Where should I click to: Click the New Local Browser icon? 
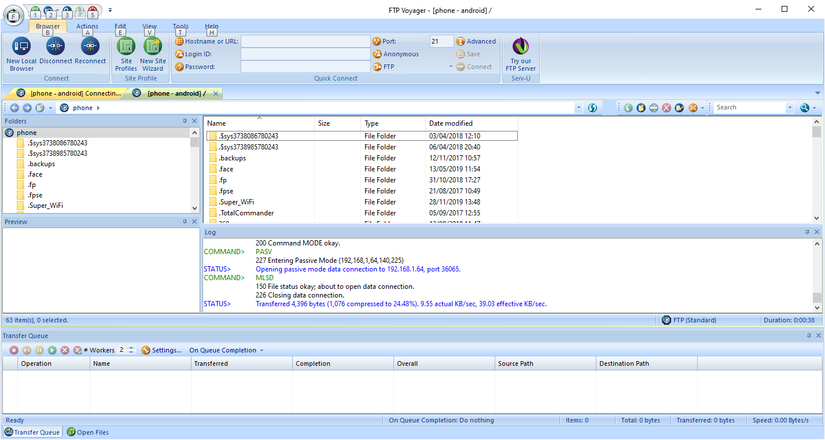pyautogui.click(x=21, y=47)
